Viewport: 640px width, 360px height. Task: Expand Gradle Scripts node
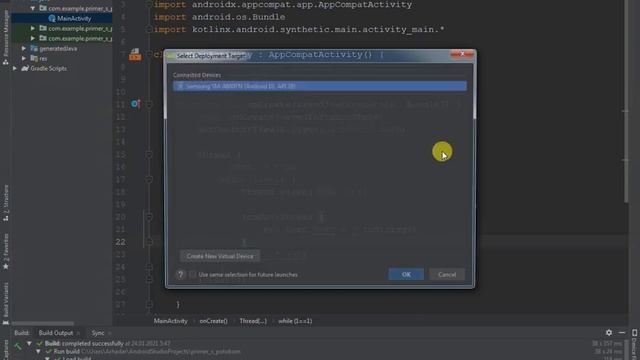[x=15, y=69]
